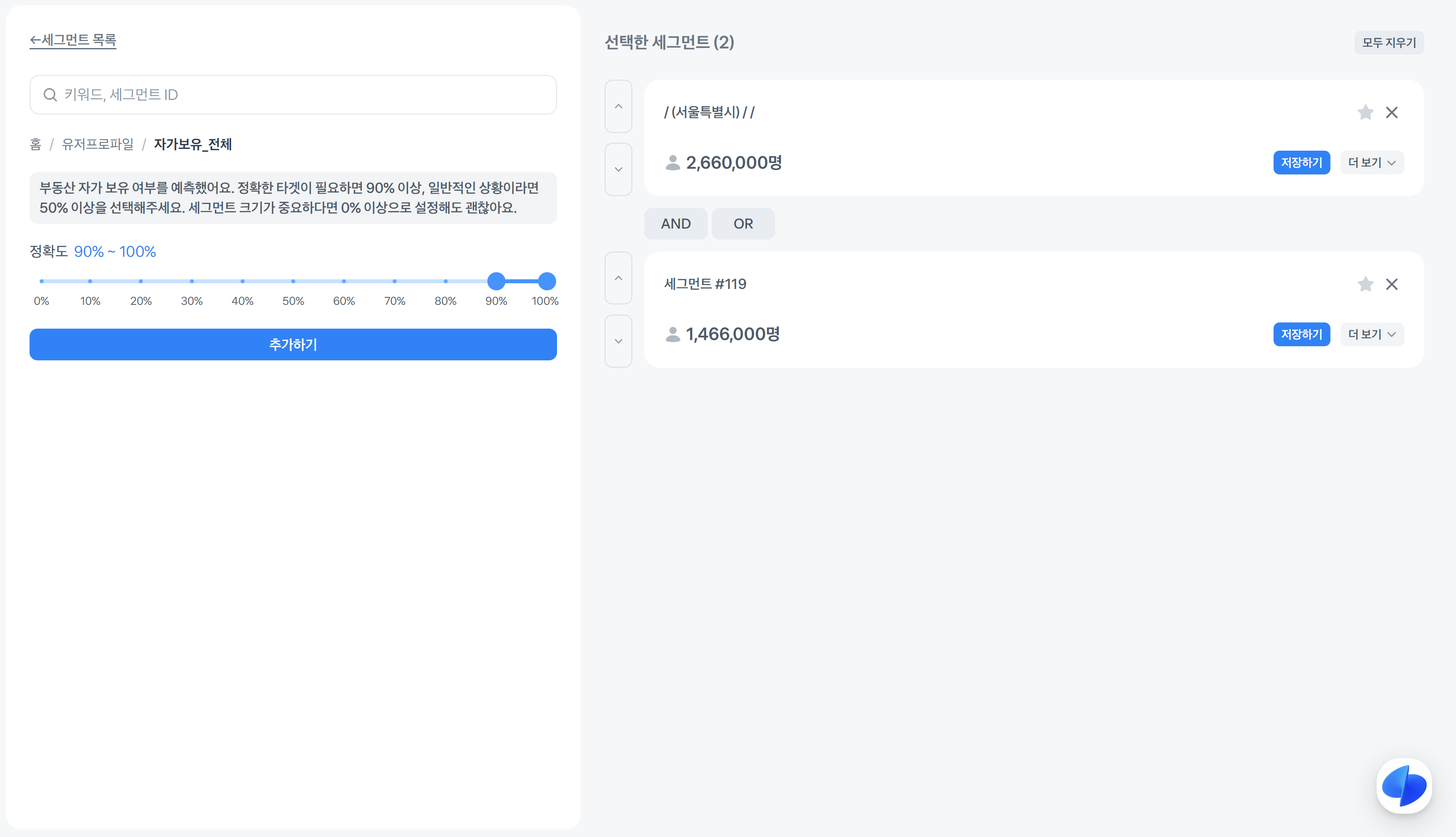Select the AND operator toggle

point(675,224)
